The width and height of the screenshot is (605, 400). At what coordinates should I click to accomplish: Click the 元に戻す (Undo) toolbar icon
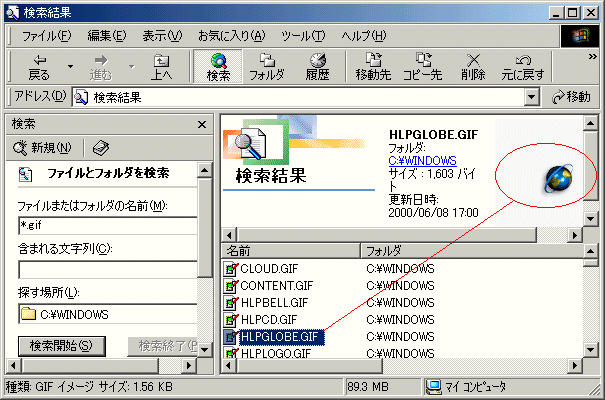(x=523, y=67)
